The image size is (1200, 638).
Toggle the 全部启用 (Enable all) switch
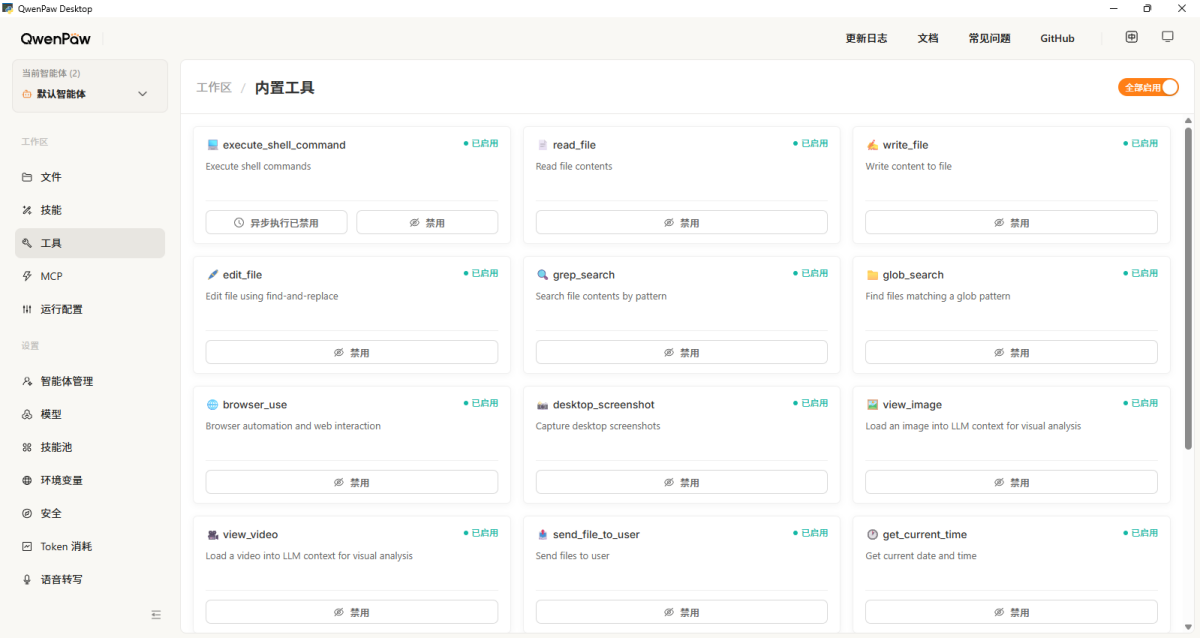(1148, 88)
